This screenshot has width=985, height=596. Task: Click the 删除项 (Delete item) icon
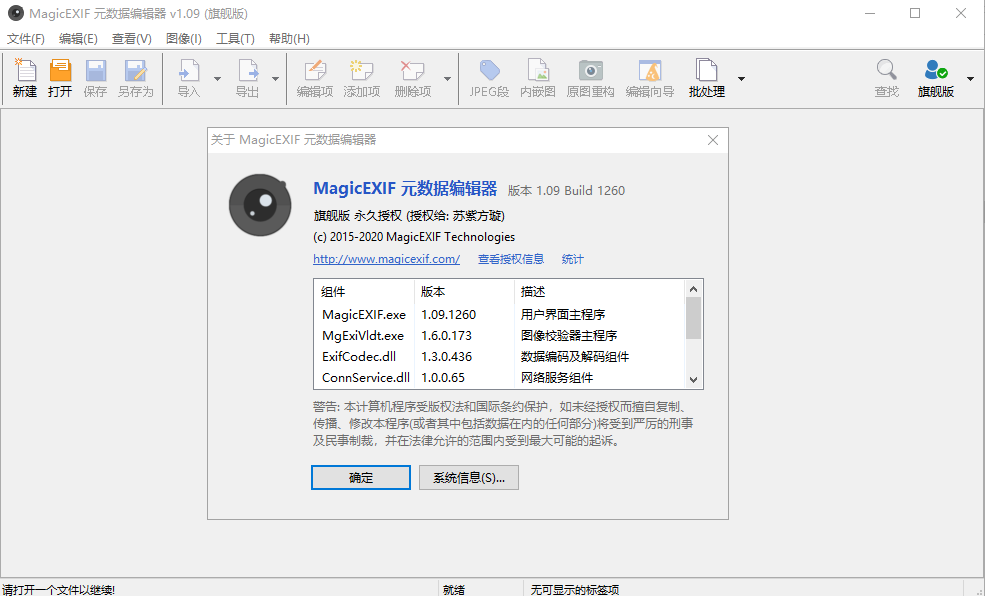pos(413,70)
